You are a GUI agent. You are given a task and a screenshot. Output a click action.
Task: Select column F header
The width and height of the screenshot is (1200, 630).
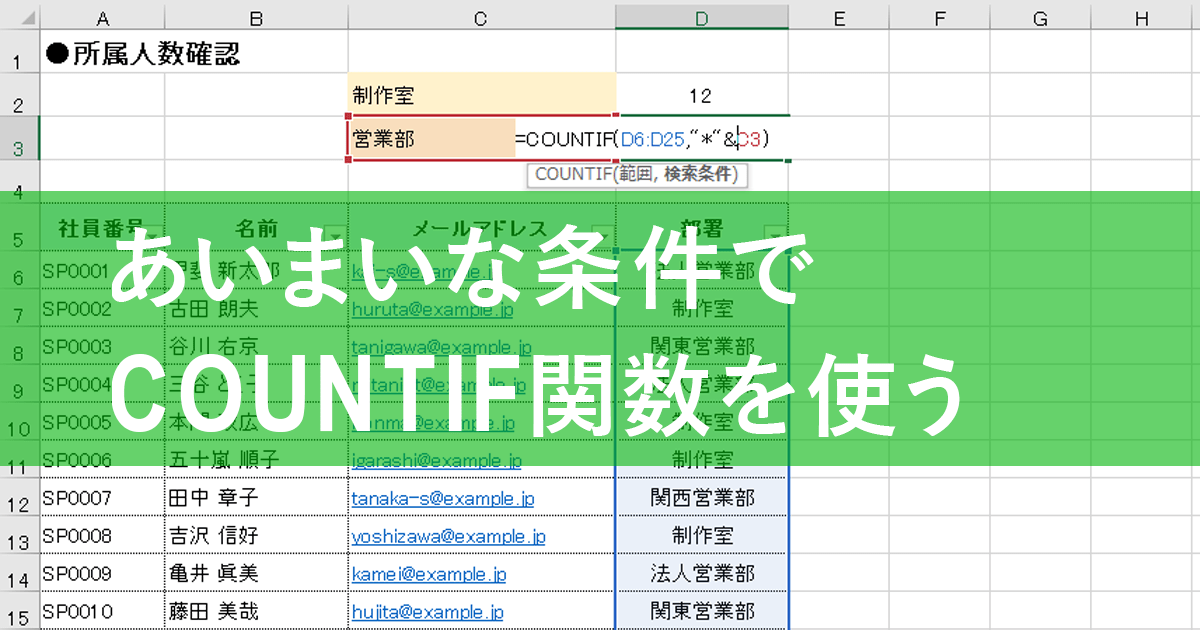pos(939,16)
